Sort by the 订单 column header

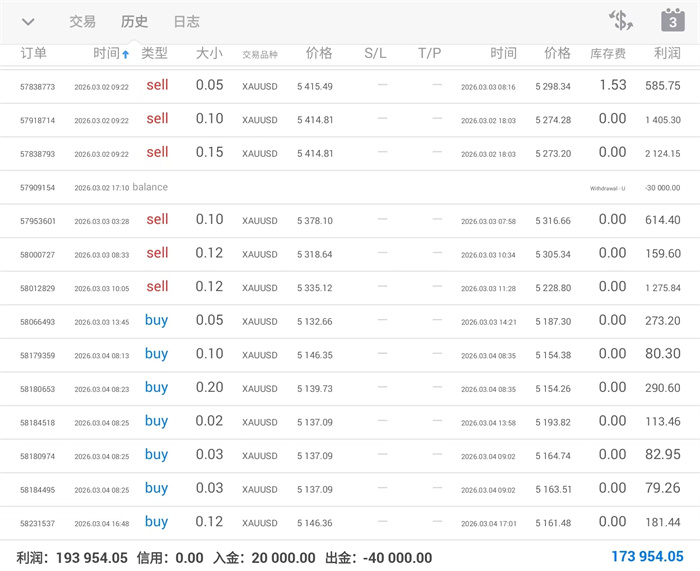(33, 54)
